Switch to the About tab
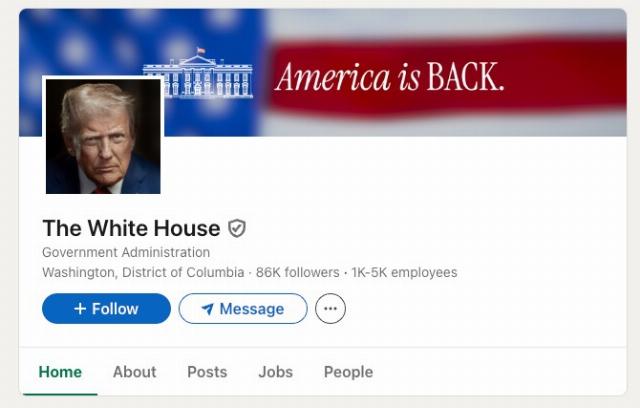 point(135,372)
